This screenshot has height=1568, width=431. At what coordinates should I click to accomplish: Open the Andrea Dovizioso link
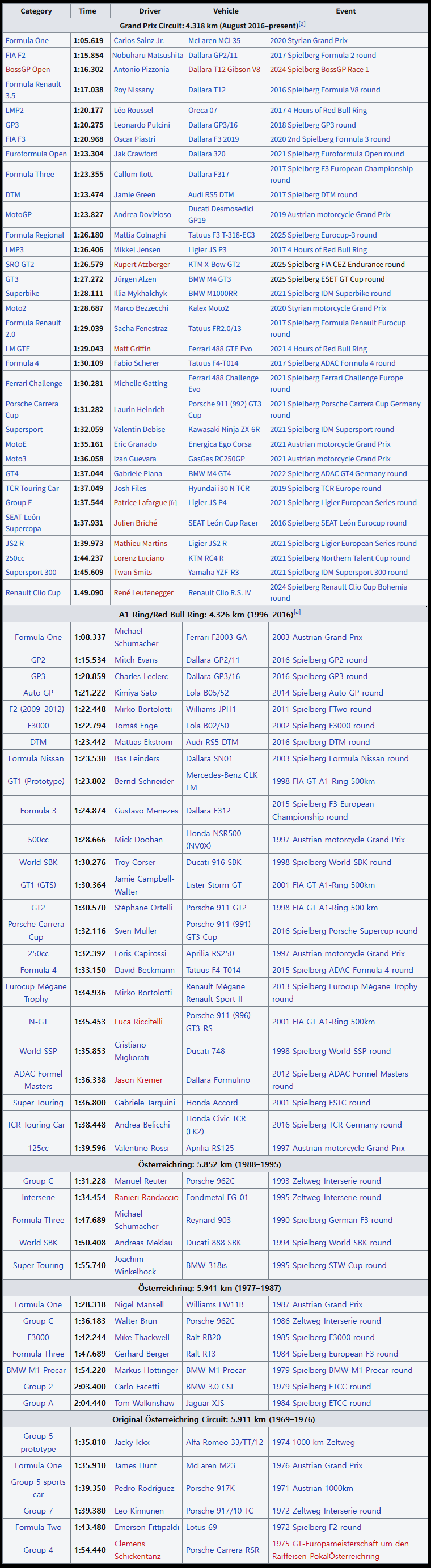coord(142,215)
